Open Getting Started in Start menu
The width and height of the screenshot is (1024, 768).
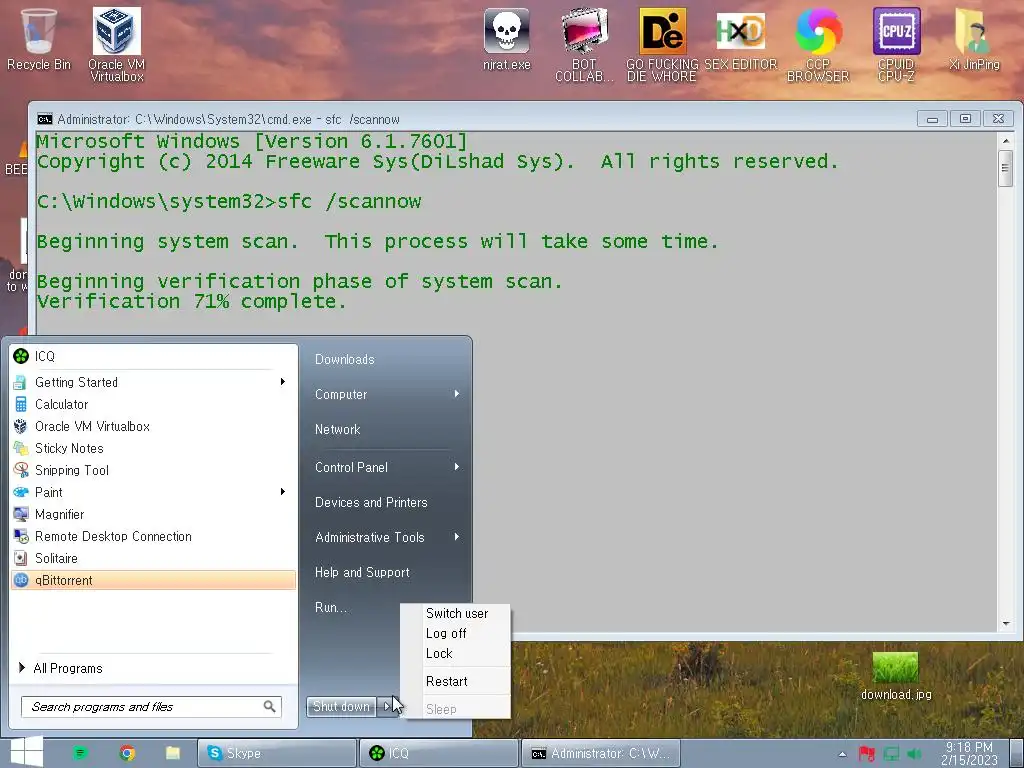coord(153,382)
